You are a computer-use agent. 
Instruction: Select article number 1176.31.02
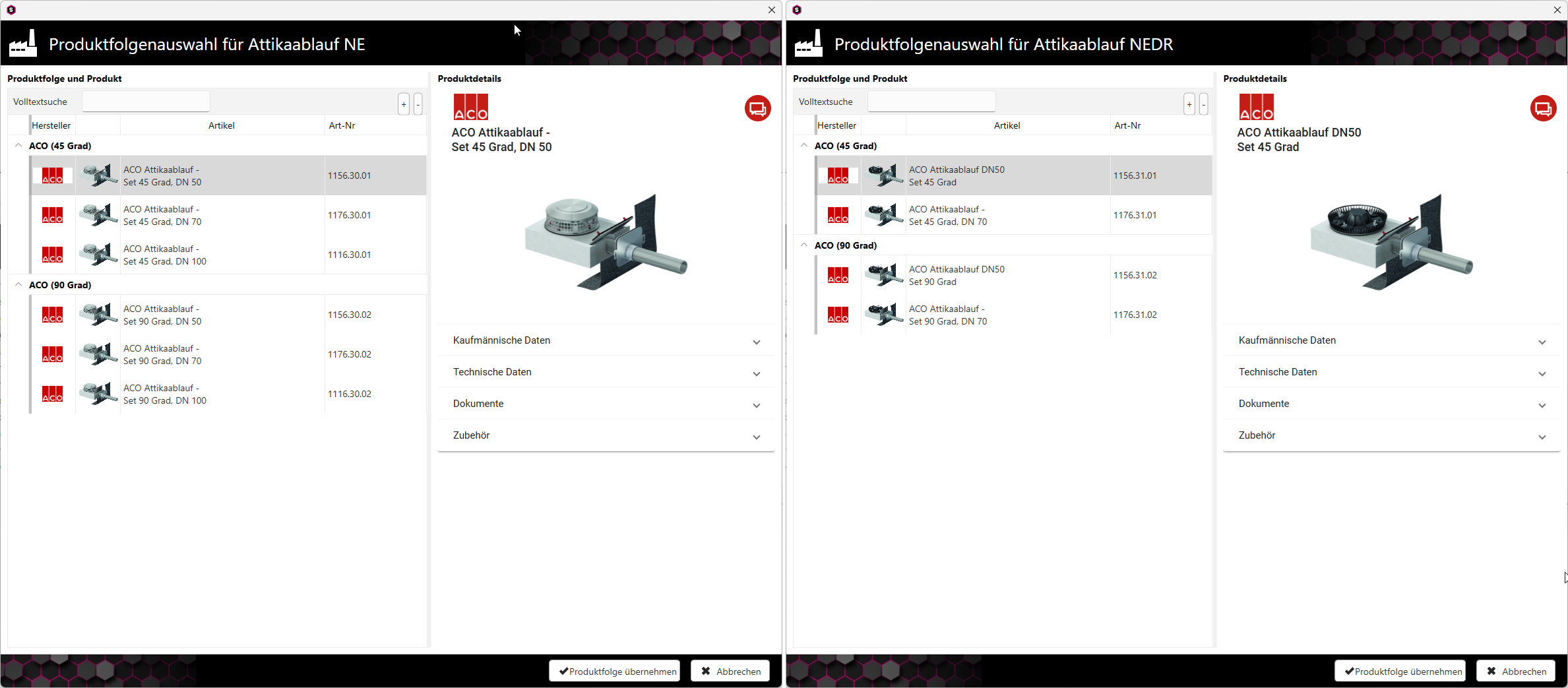[1135, 315]
